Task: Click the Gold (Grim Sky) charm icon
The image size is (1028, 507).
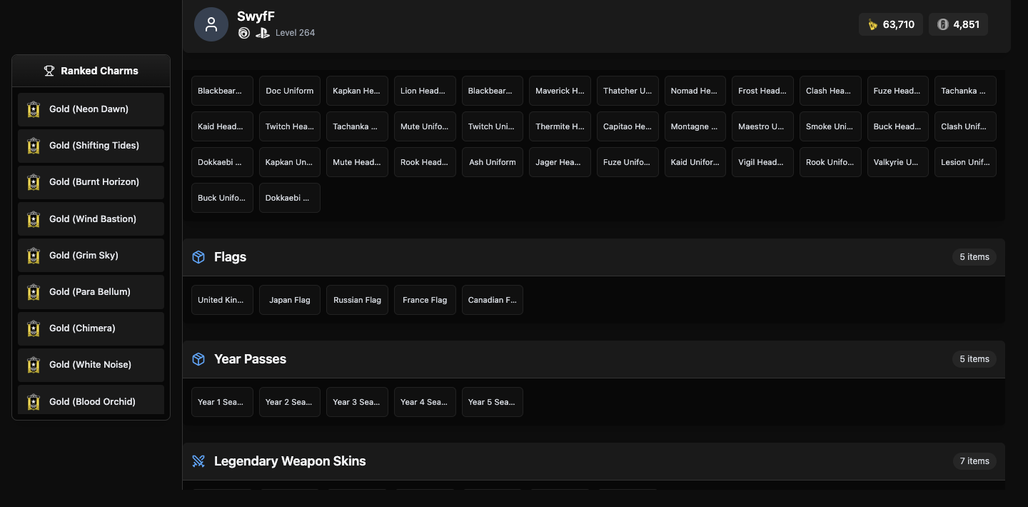Action: 33,255
